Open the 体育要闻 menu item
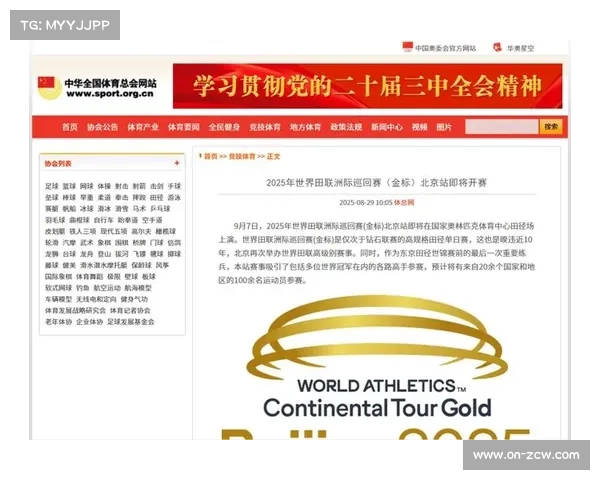600x480 pixels. point(183,127)
